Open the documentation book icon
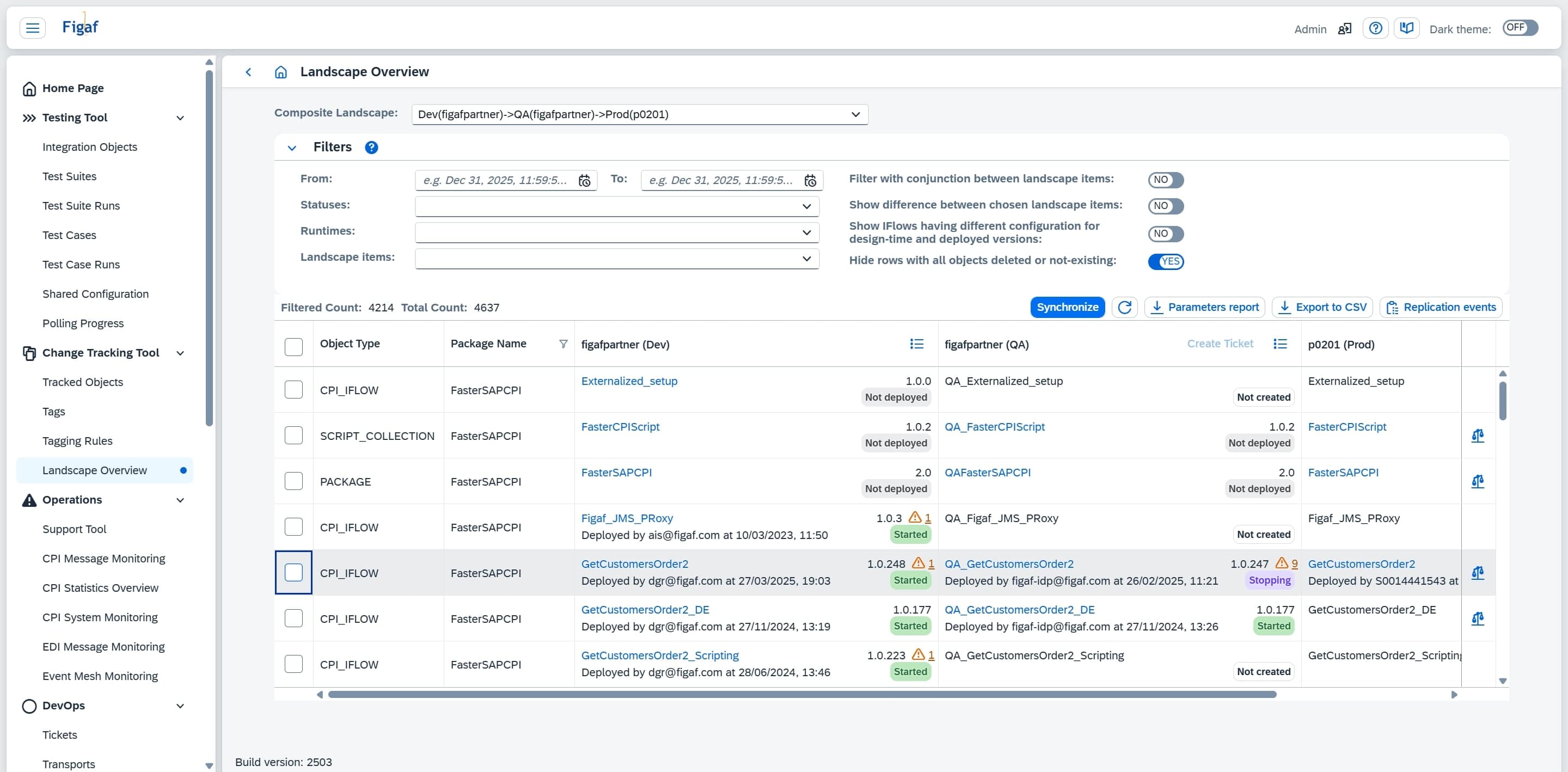Viewport: 1568px width, 772px height. 1407,28
